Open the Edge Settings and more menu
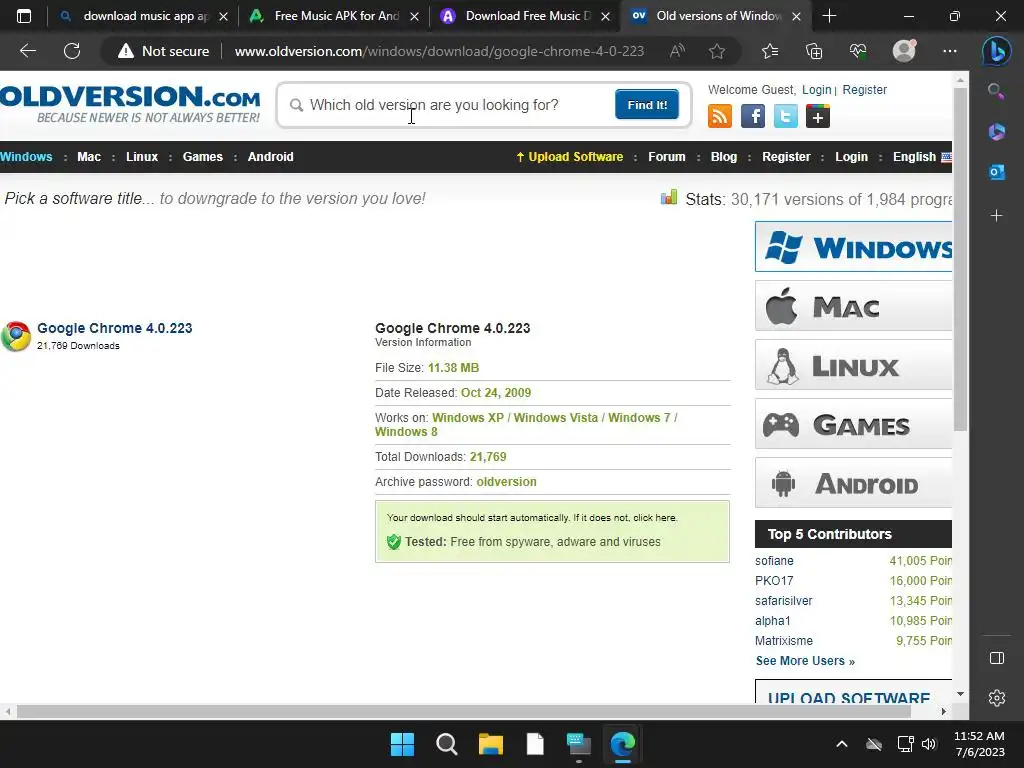 pyautogui.click(x=950, y=51)
